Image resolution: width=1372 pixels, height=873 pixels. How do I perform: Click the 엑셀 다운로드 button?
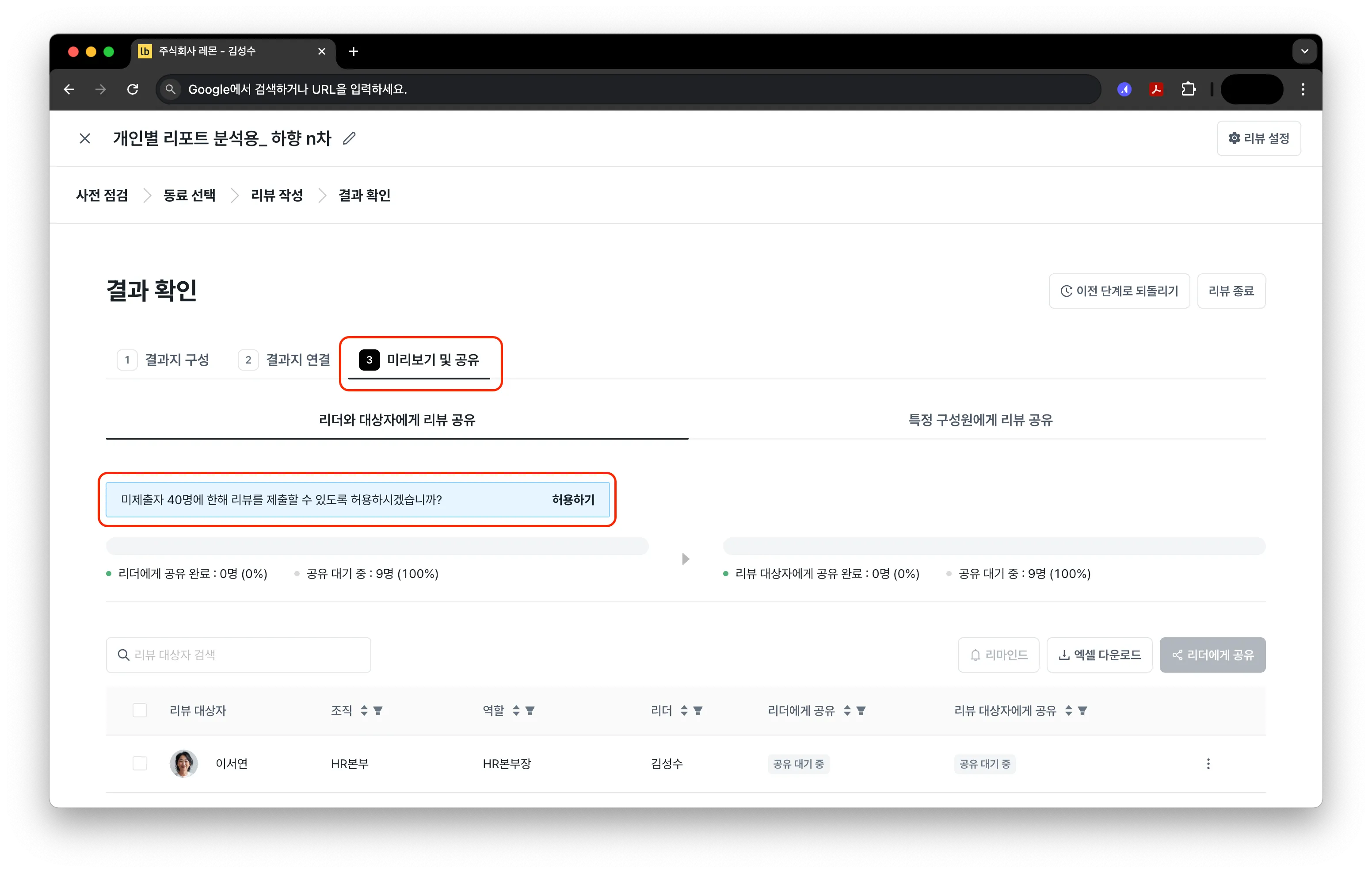click(1099, 655)
